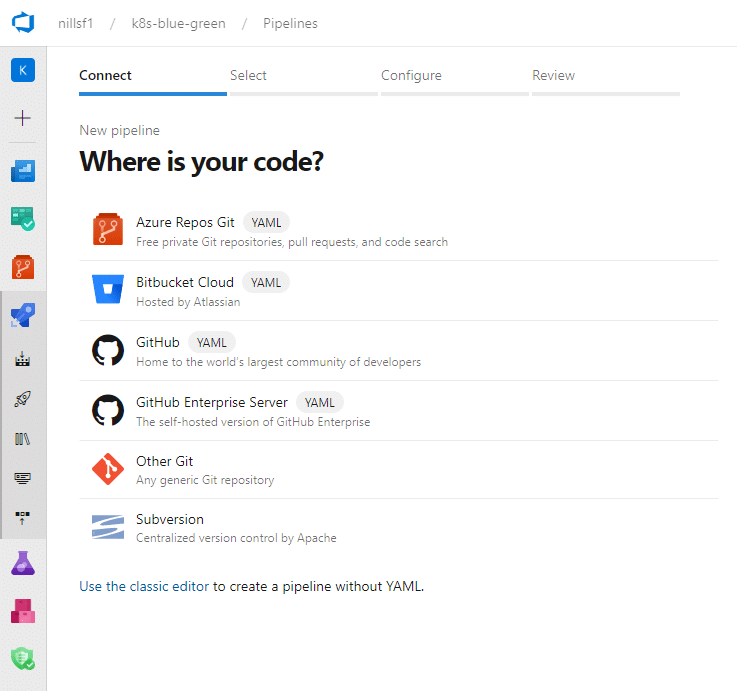The height and width of the screenshot is (691, 737).
Task: Click 'Hosted by Atlassian' description text
Action: tap(188, 302)
